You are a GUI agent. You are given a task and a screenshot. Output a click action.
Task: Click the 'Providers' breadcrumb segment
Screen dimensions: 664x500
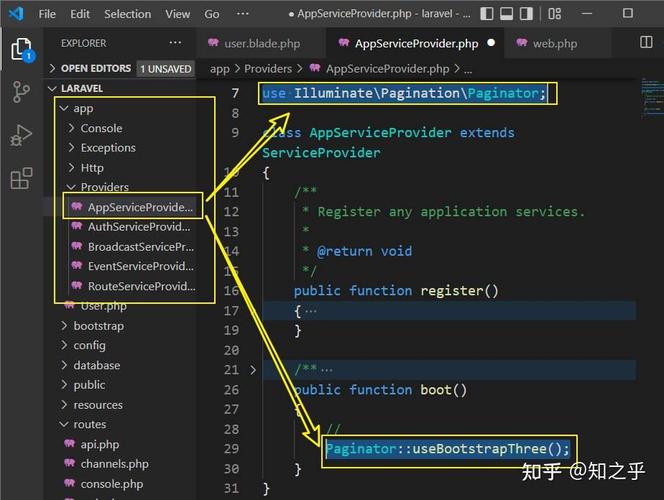(x=268, y=69)
